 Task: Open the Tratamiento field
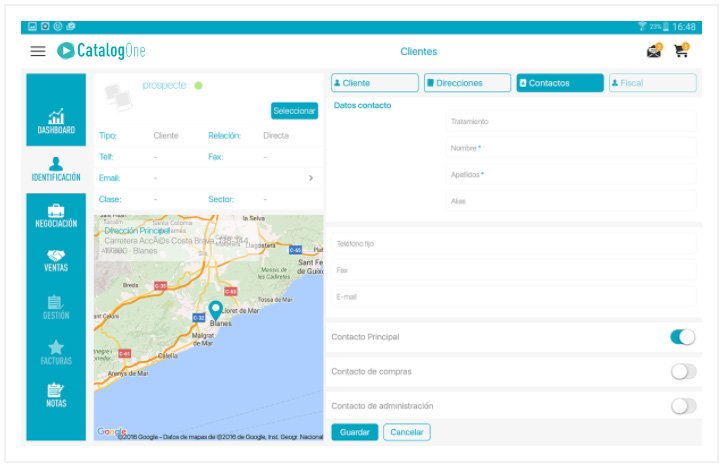pyautogui.click(x=570, y=122)
